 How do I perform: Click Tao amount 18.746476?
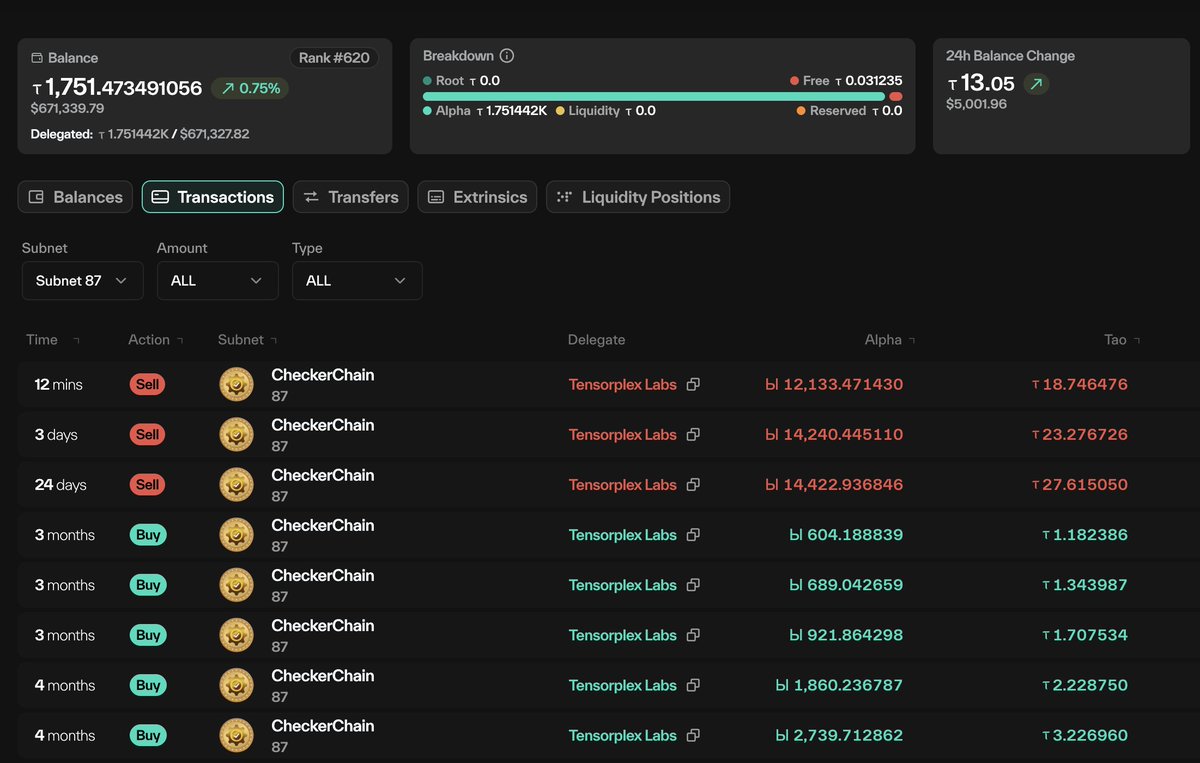[x=1080, y=384]
